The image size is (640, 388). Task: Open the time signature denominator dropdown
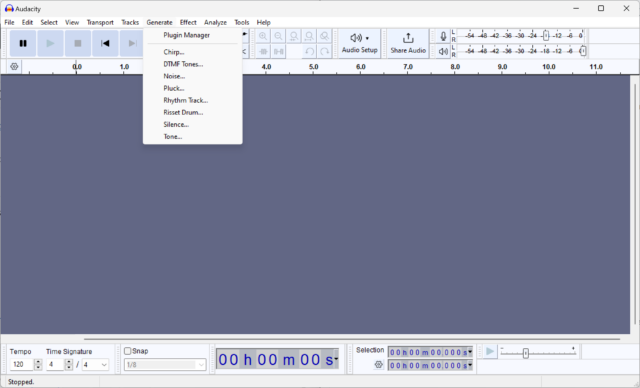(x=95, y=364)
